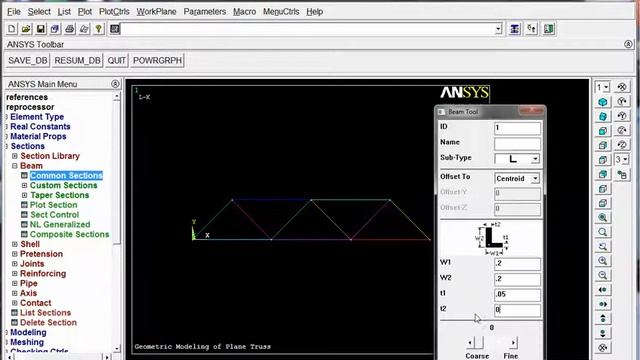Select Oblique View cube icon
The image size is (640, 360).
click(603, 116)
